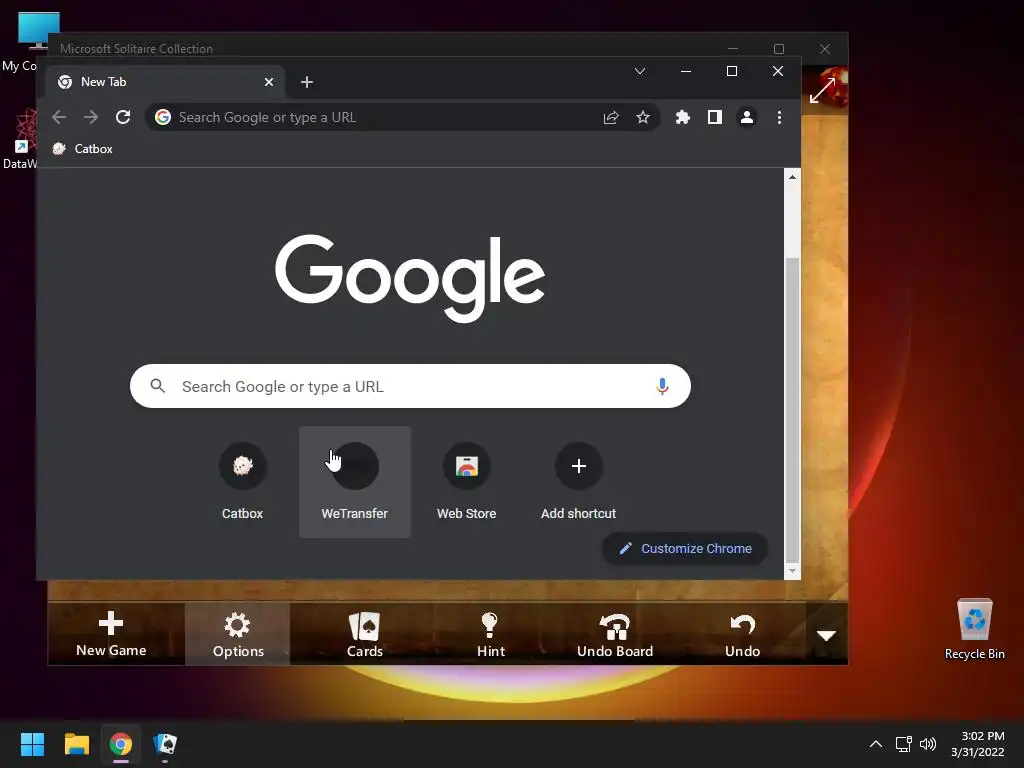Reload the current Chrome page
This screenshot has height=768, width=1024.
123,117
